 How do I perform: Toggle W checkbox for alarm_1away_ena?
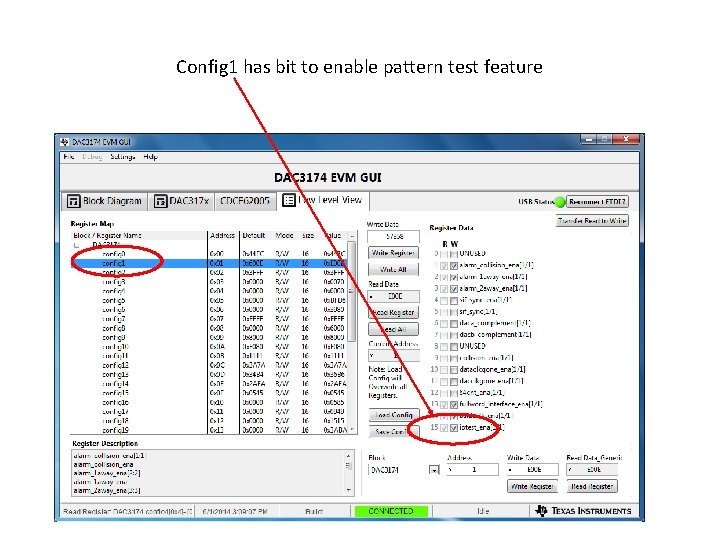click(x=454, y=277)
